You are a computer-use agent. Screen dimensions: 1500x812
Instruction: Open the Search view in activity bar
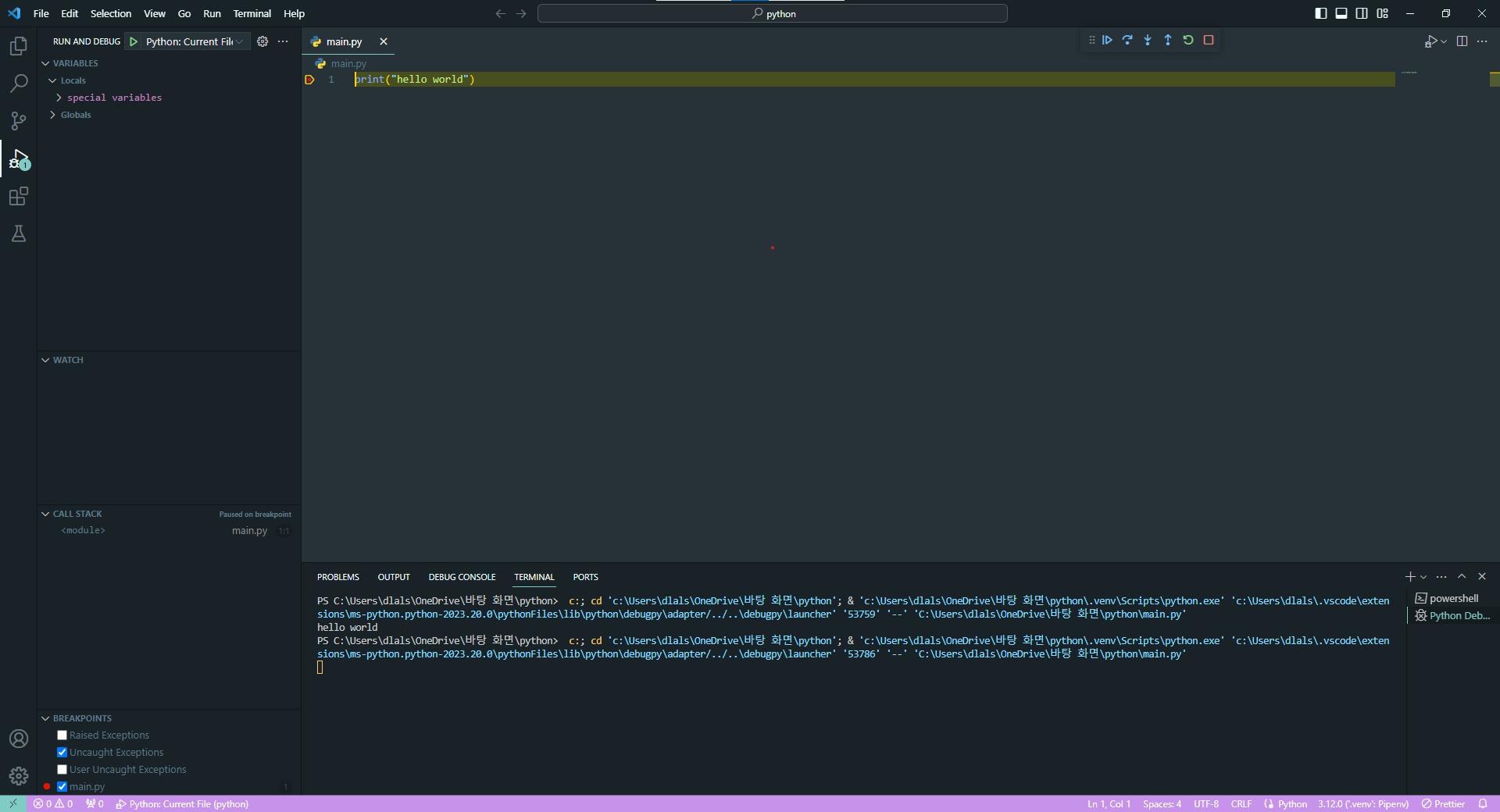[19, 84]
